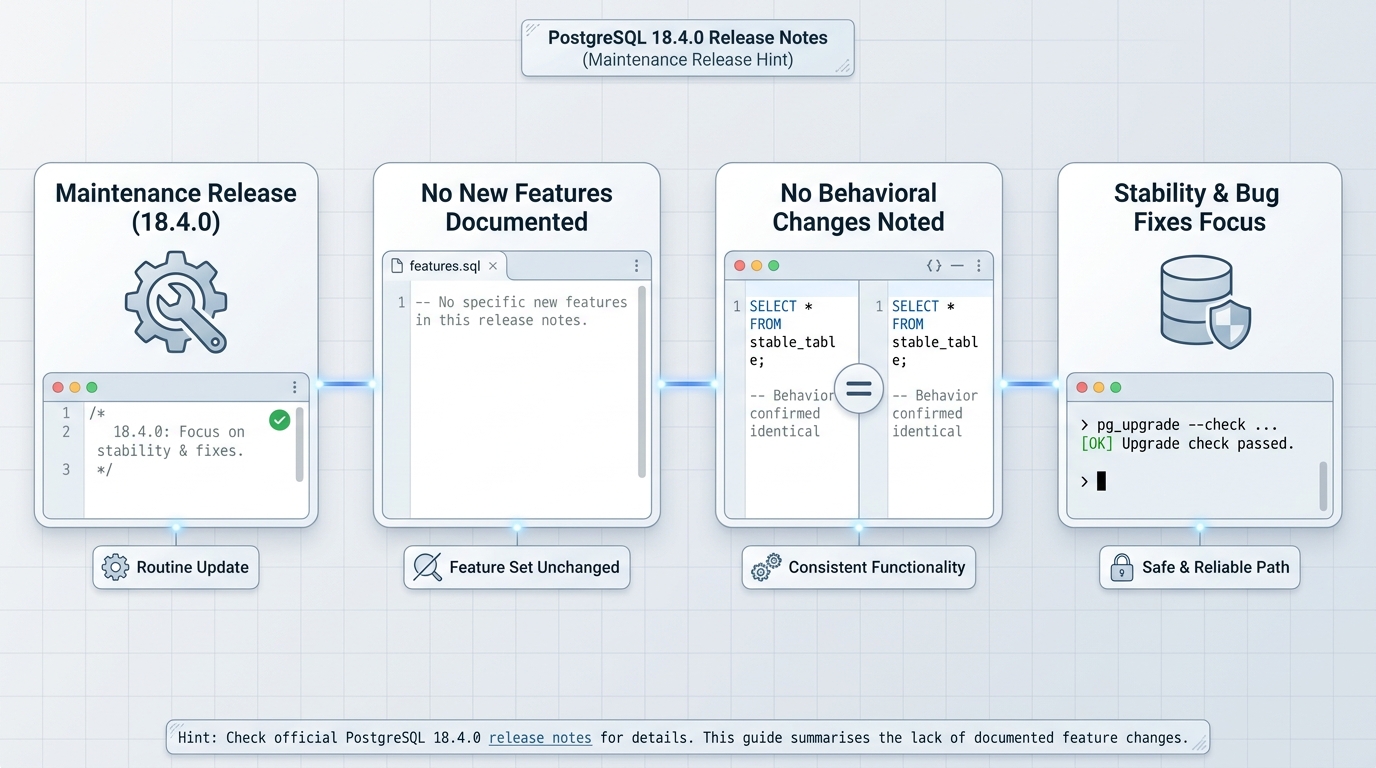1376x768 pixels.
Task: Click the gear icon in Routine Update
Action: [x=116, y=567]
